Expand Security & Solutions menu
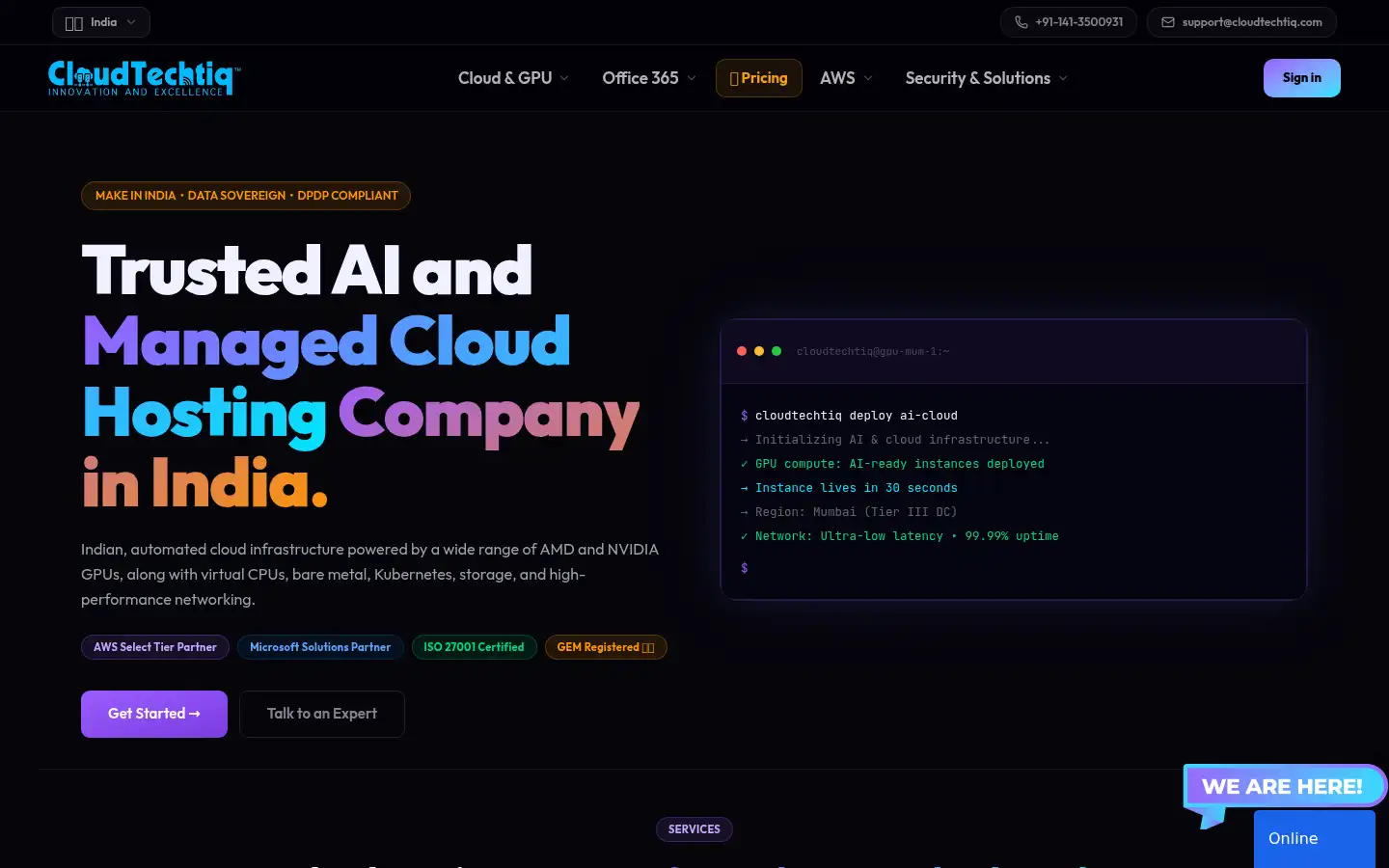 pos(987,78)
